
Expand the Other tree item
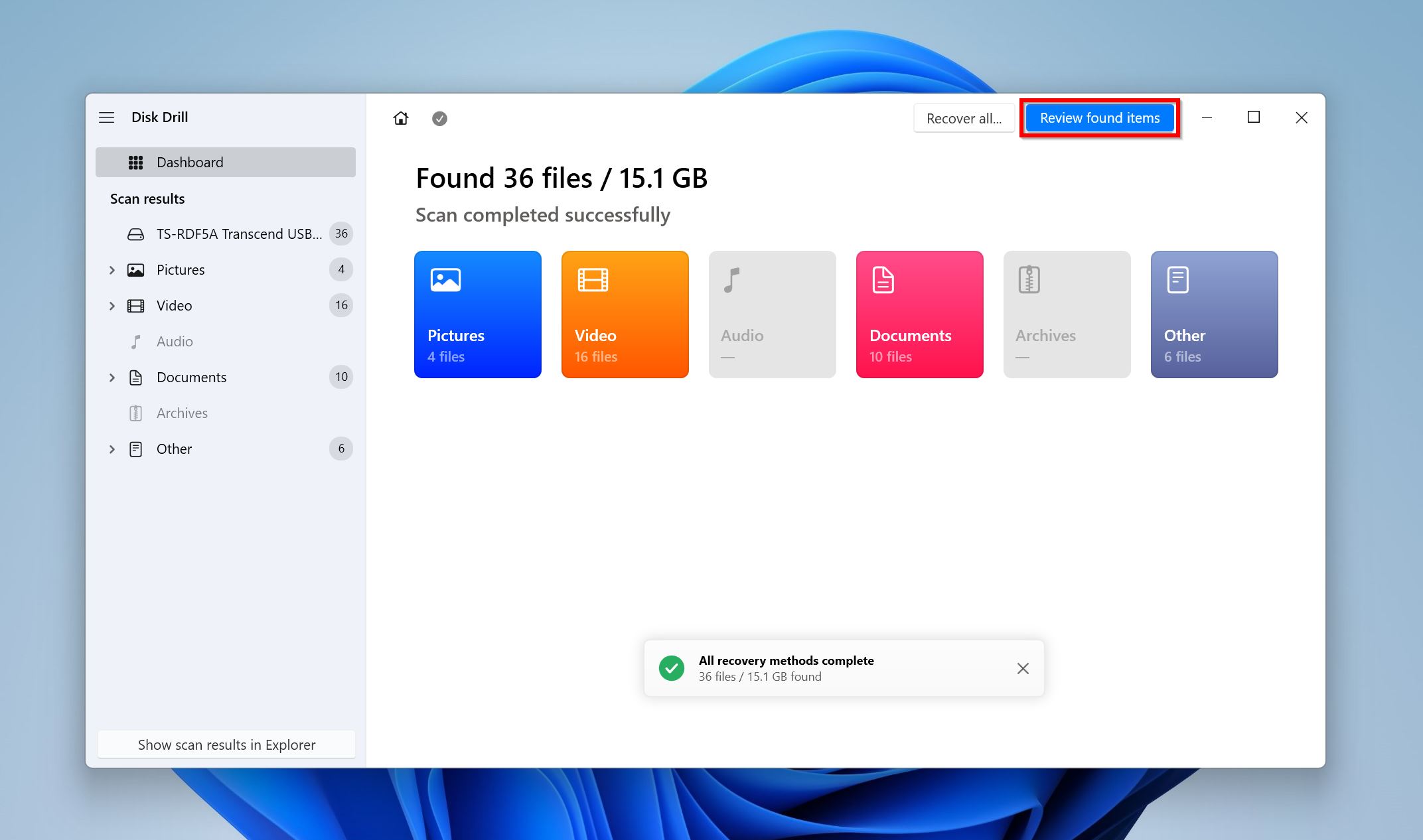(x=112, y=449)
